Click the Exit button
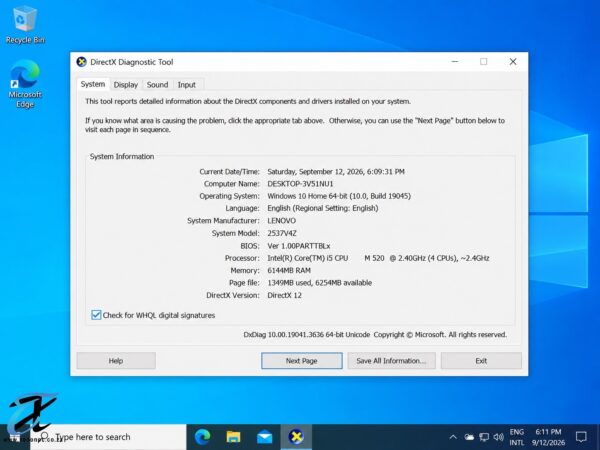Screen dimensions: 600x450 [481, 360]
